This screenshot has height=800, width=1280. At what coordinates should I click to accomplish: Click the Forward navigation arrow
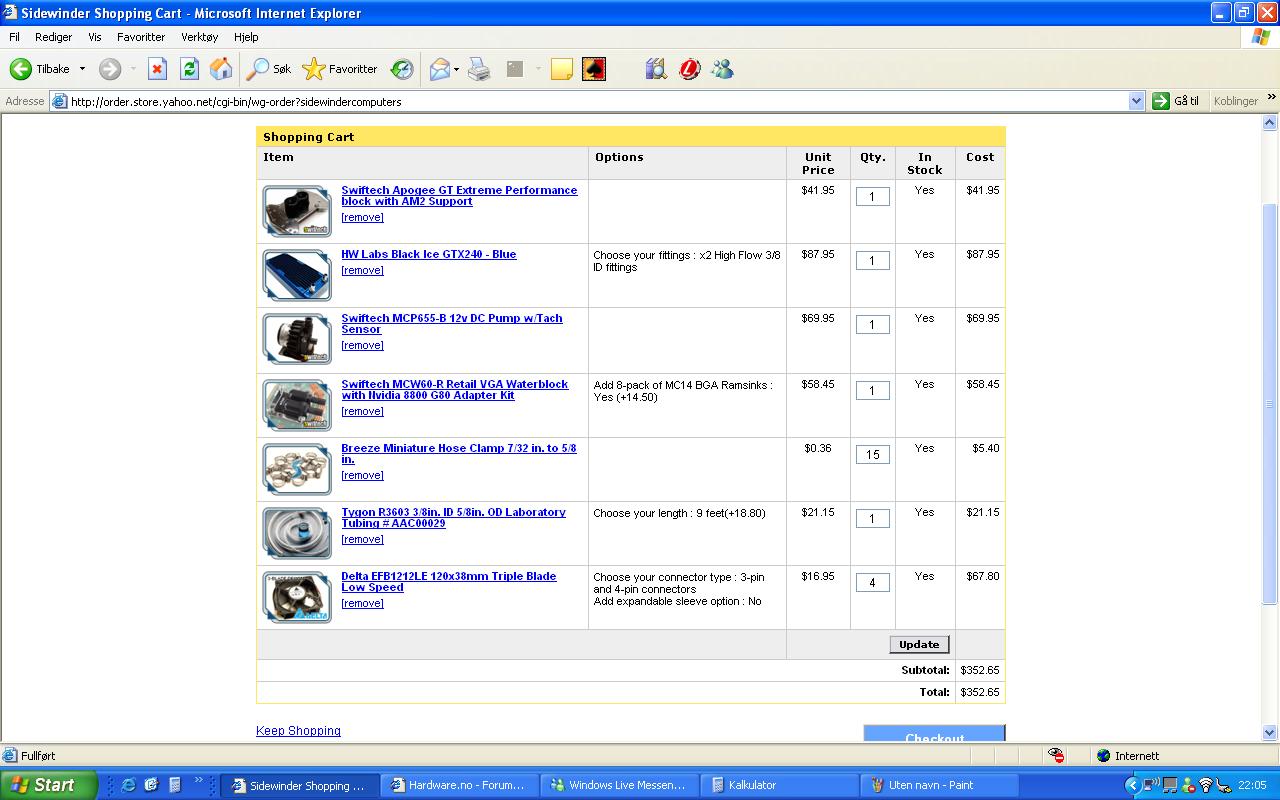[110, 69]
